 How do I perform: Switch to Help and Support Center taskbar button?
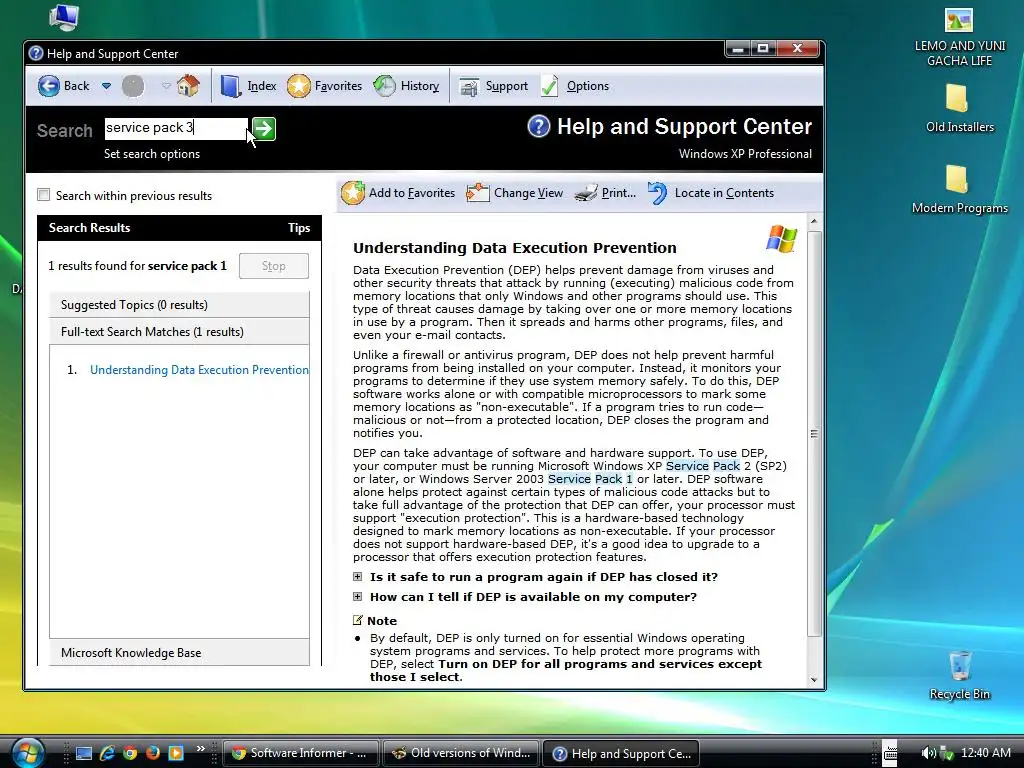(621, 753)
